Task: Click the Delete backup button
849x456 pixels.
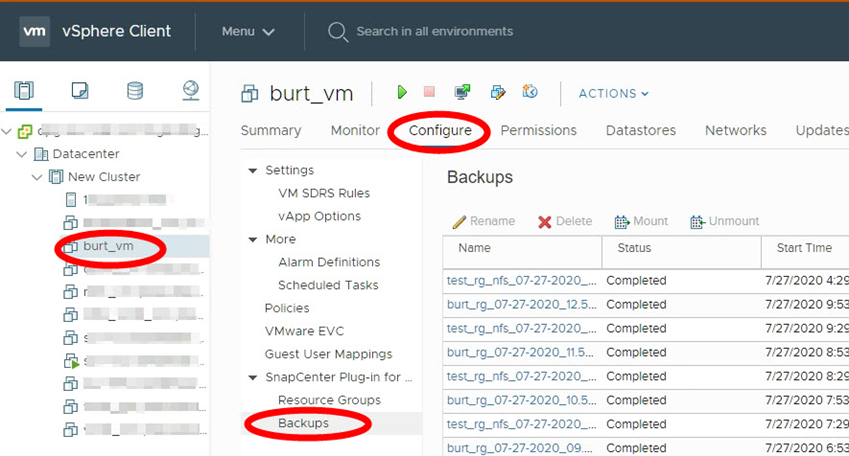Action: pyautogui.click(x=565, y=221)
